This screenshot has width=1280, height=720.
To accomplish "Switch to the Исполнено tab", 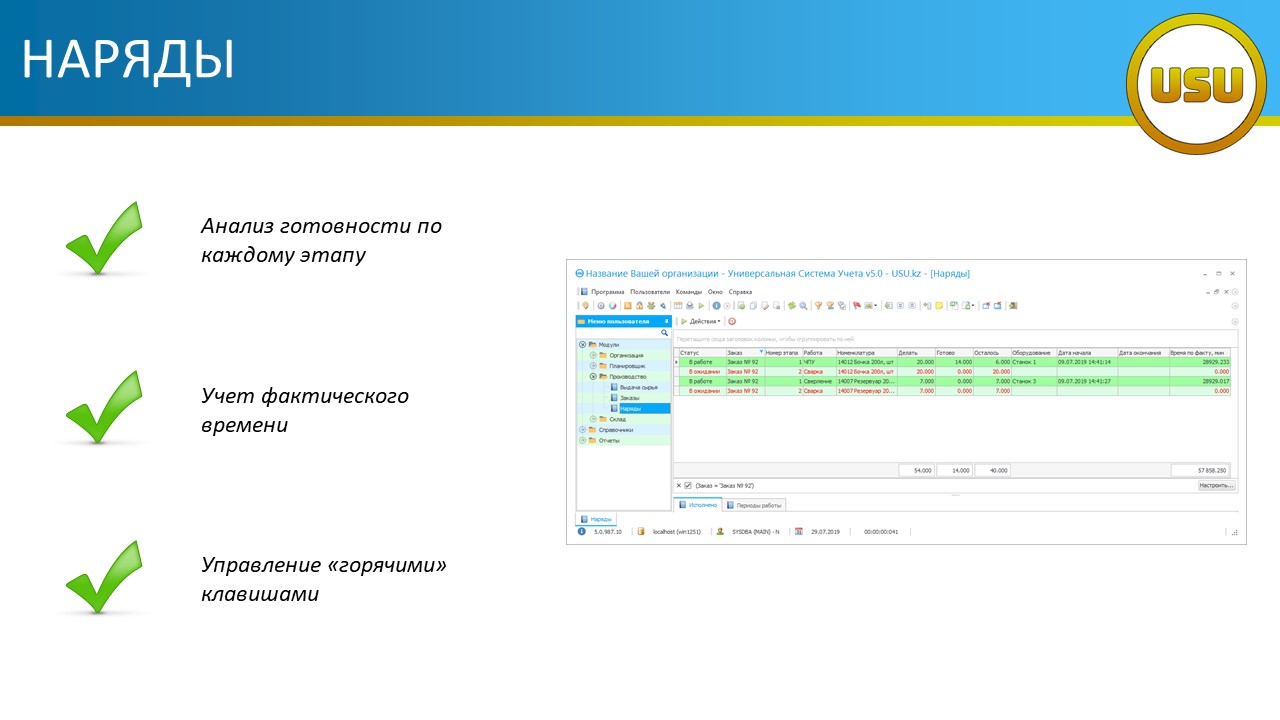I will (697, 505).
